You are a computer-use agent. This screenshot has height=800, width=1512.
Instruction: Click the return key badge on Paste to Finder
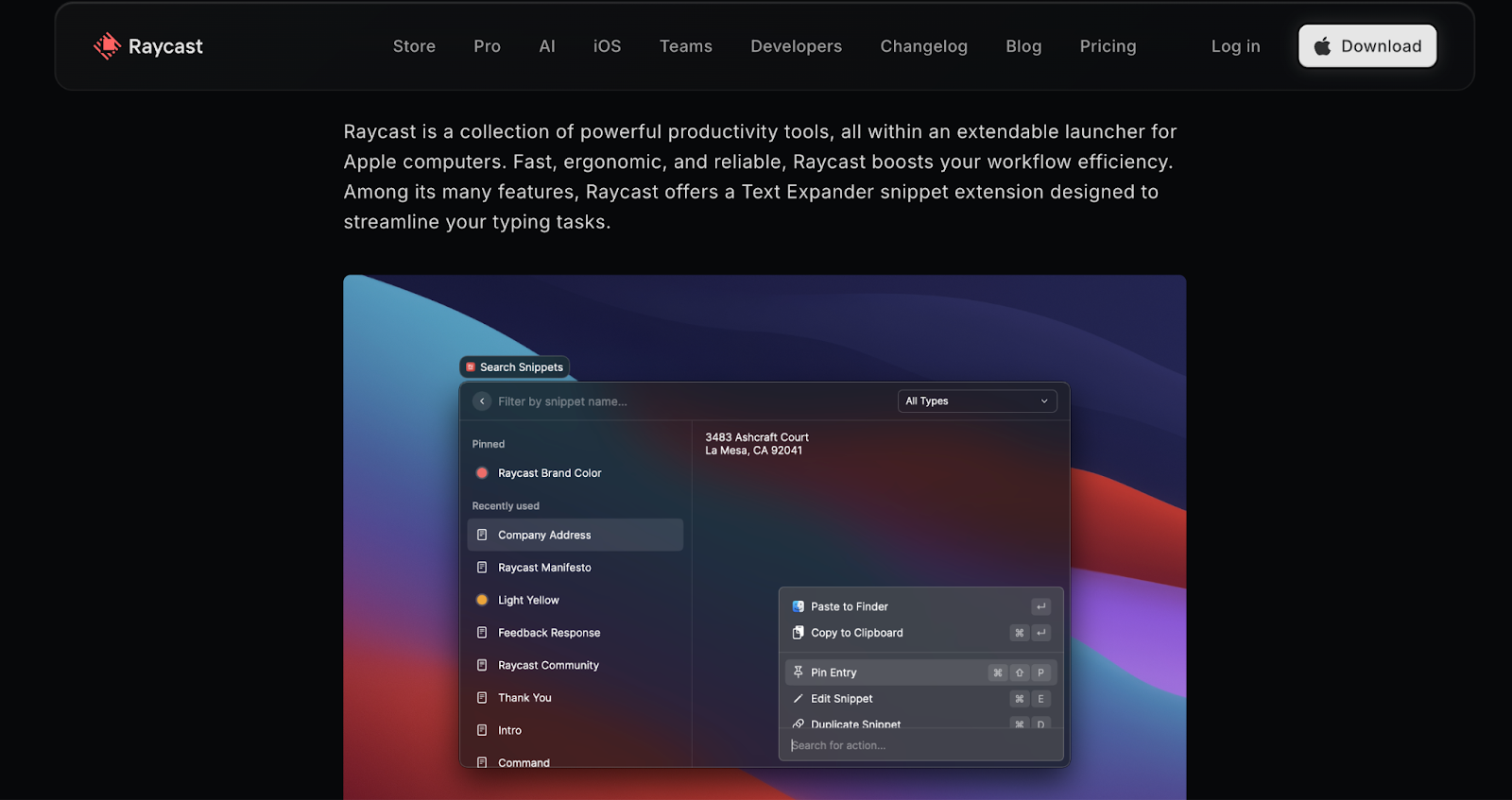tap(1040, 606)
